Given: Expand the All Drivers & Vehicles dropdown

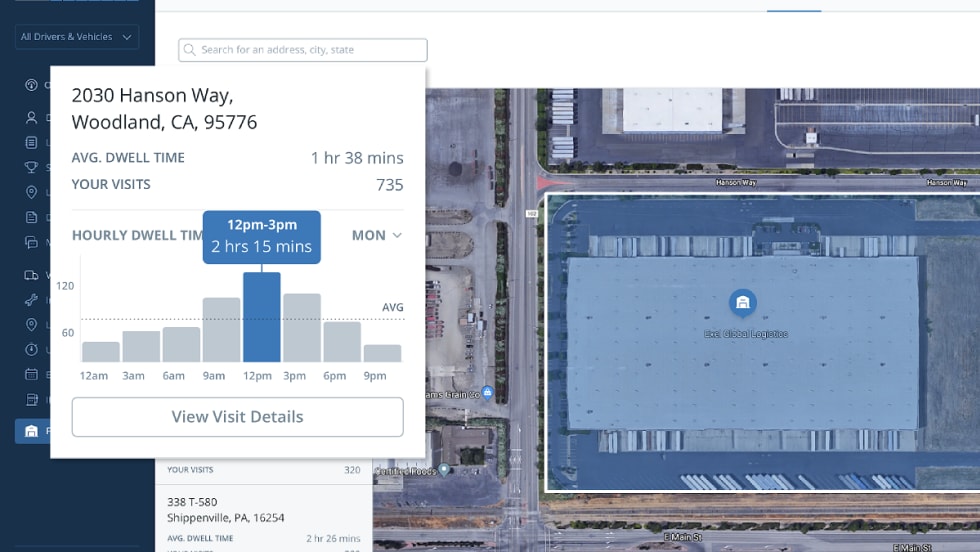Looking at the screenshot, I should (x=77, y=37).
